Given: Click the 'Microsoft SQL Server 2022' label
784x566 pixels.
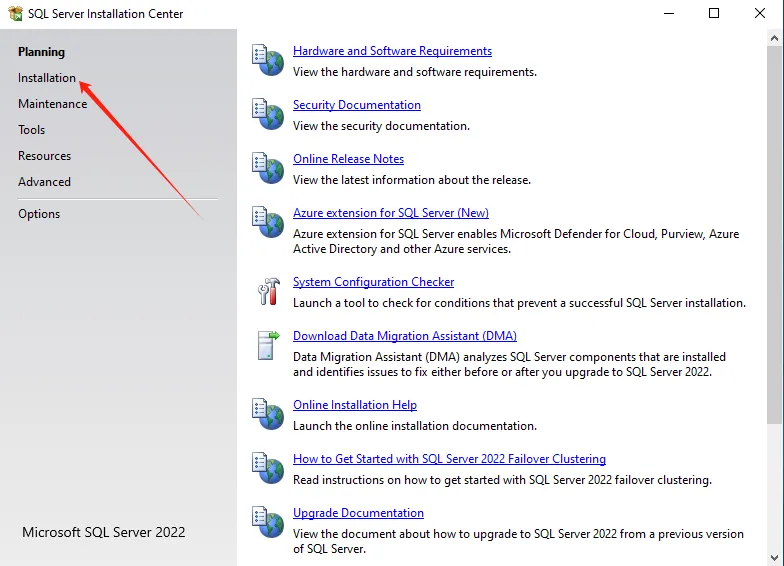Looking at the screenshot, I should 104,532.
